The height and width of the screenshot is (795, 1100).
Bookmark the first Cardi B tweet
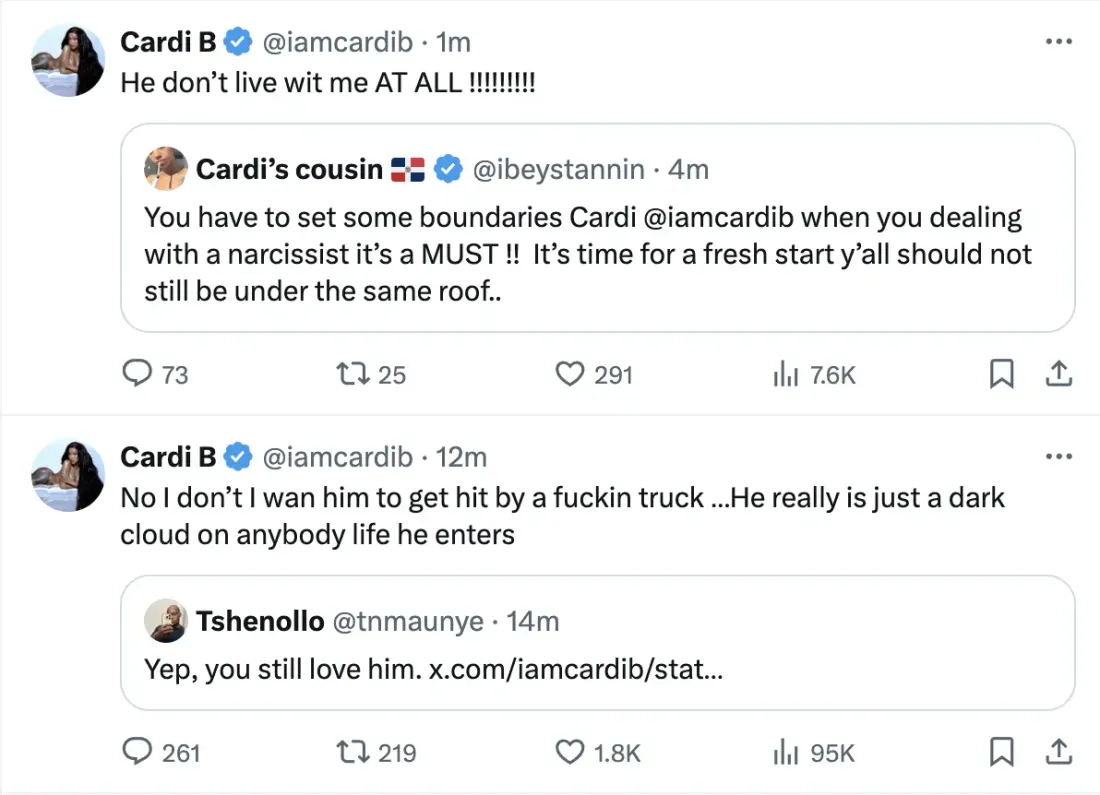click(x=1001, y=374)
